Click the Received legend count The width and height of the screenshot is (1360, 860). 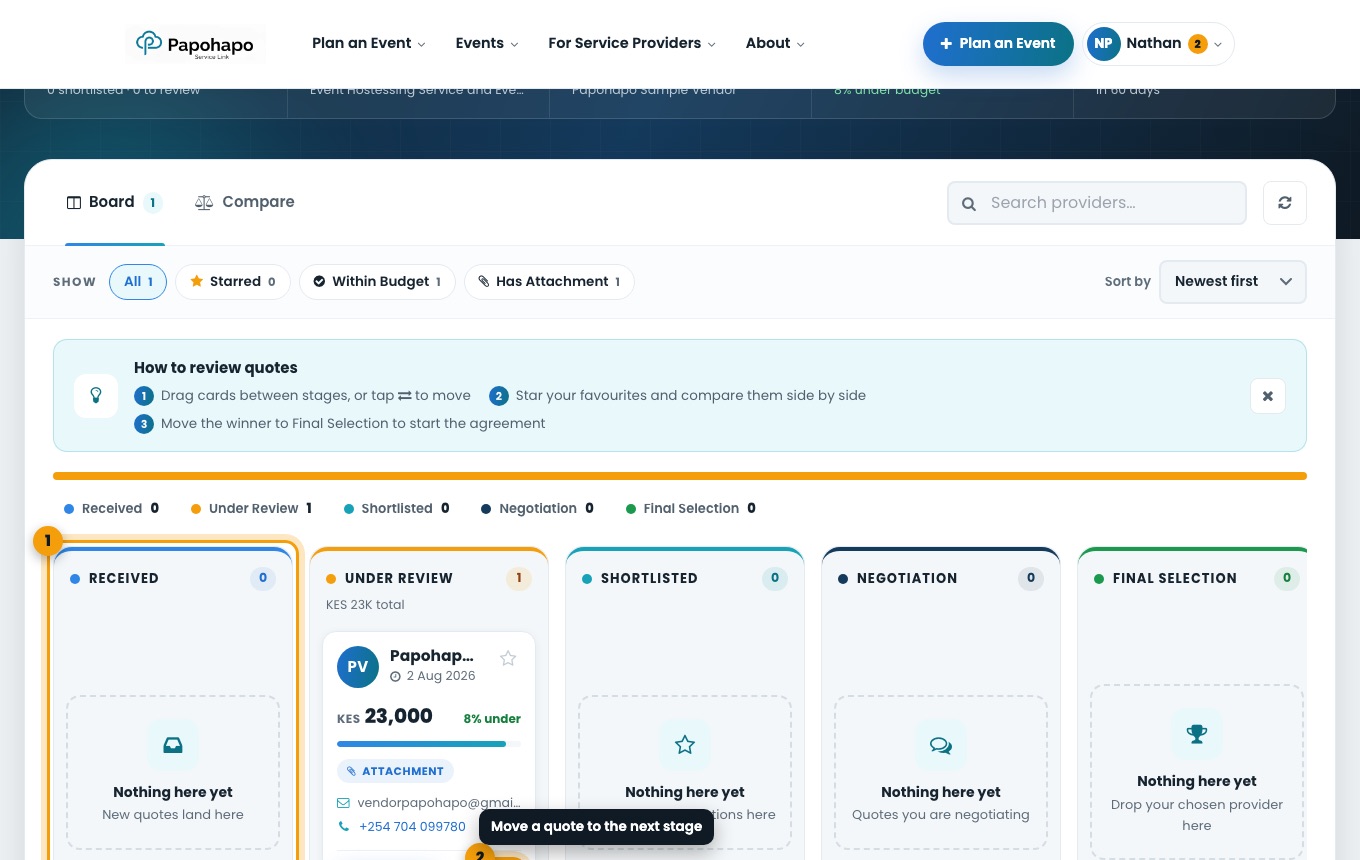pos(155,508)
